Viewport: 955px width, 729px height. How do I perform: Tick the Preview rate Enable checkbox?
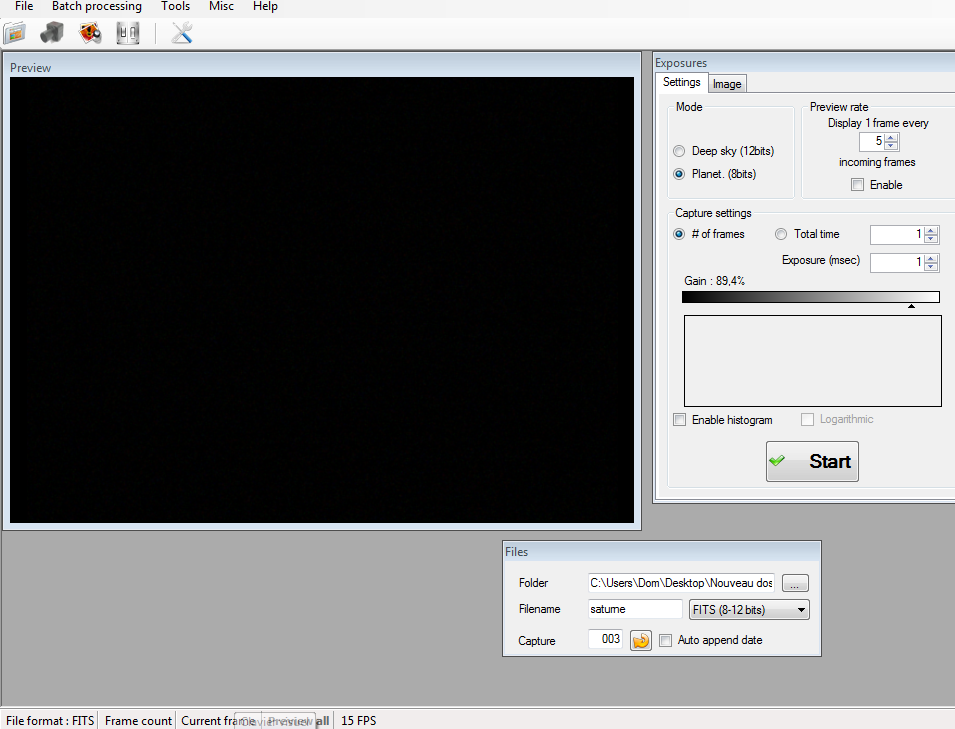point(858,185)
